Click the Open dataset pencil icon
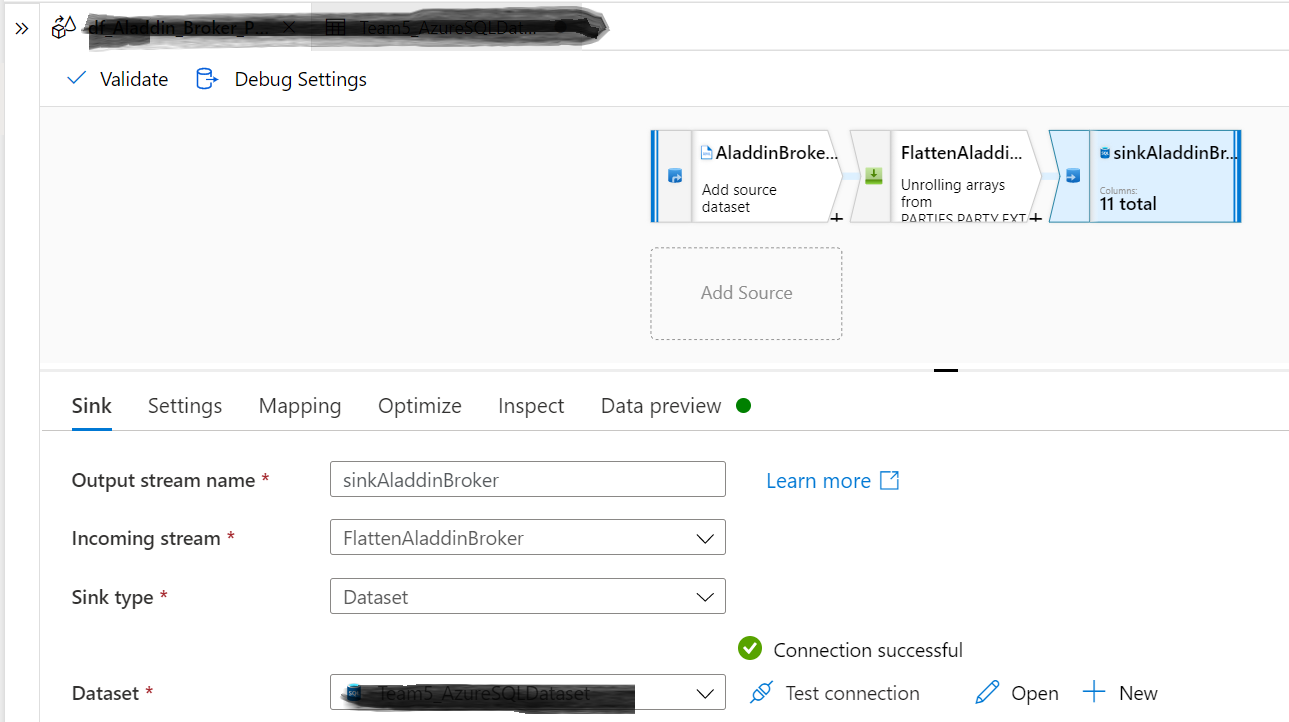Image resolution: width=1289 pixels, height=722 pixels. (x=986, y=692)
